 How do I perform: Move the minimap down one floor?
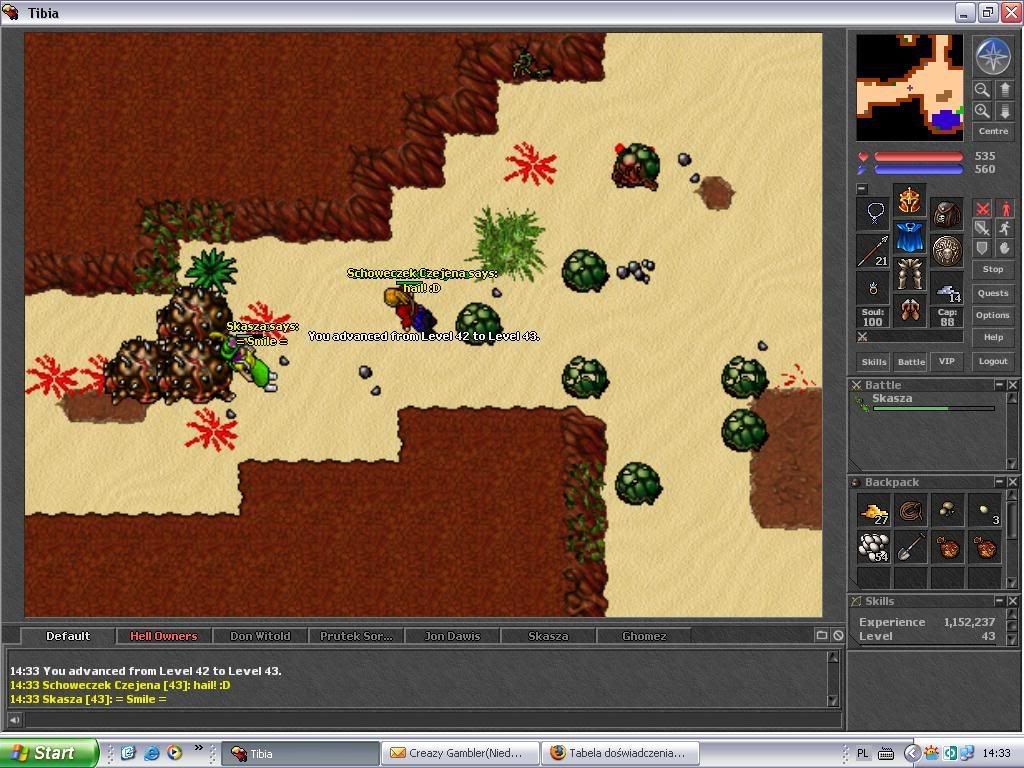pyautogui.click(x=1004, y=111)
